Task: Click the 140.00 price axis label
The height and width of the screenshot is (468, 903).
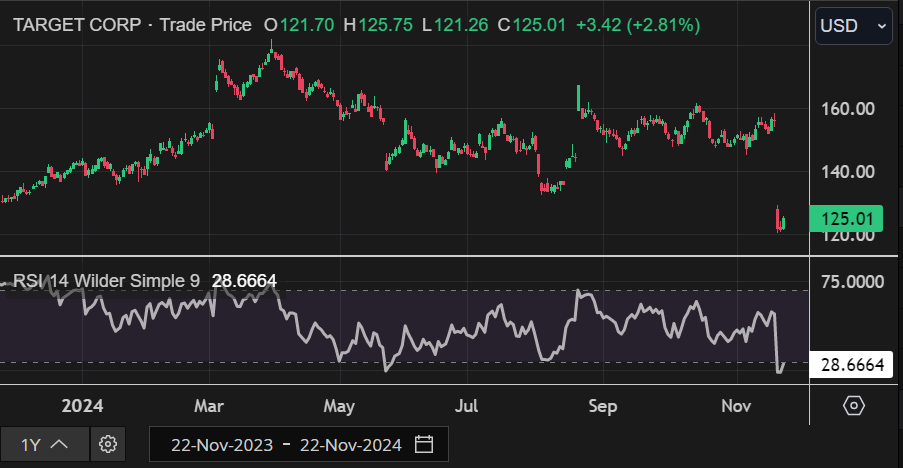Action: tap(848, 172)
